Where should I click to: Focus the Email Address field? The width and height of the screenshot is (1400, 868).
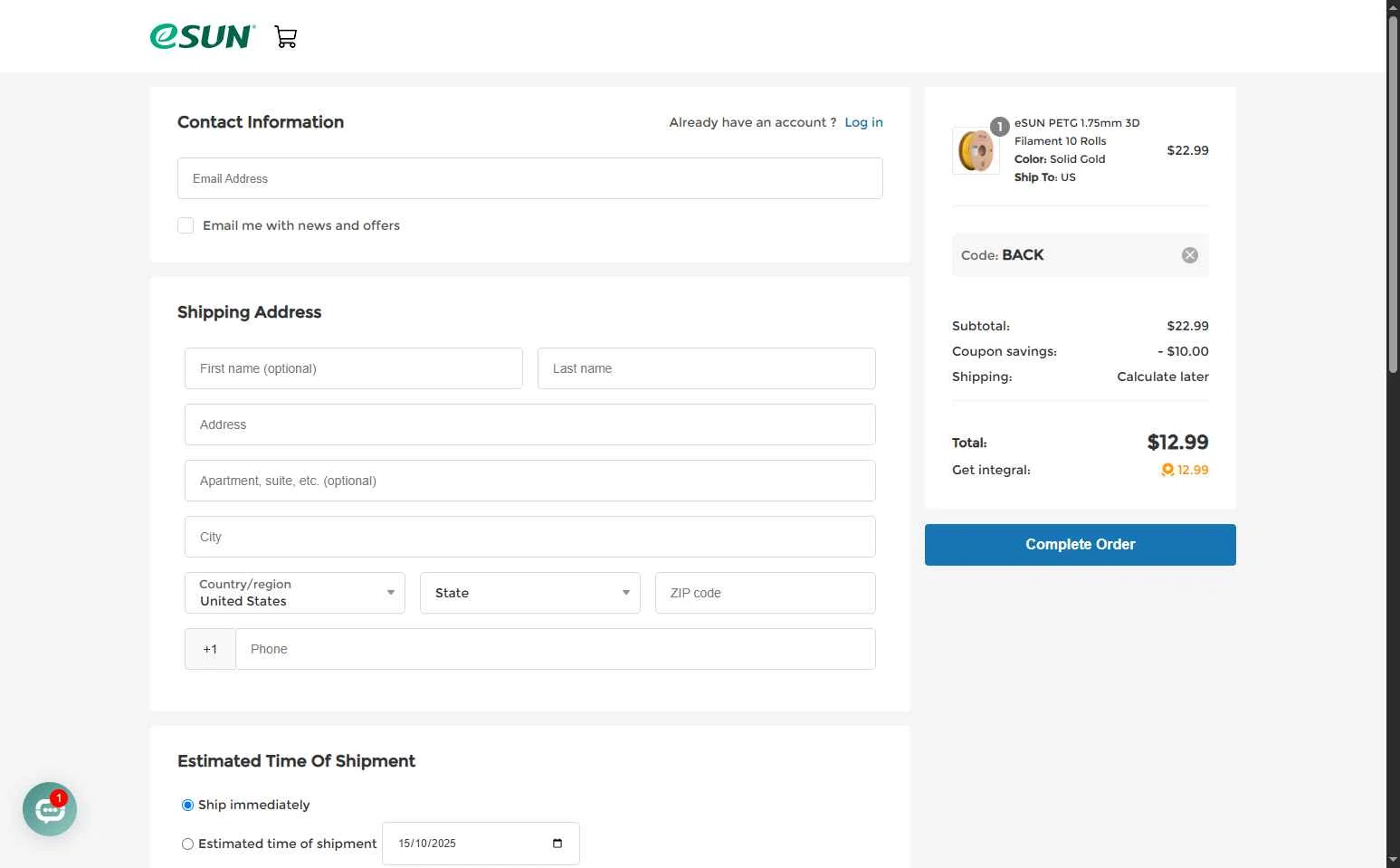click(x=530, y=178)
